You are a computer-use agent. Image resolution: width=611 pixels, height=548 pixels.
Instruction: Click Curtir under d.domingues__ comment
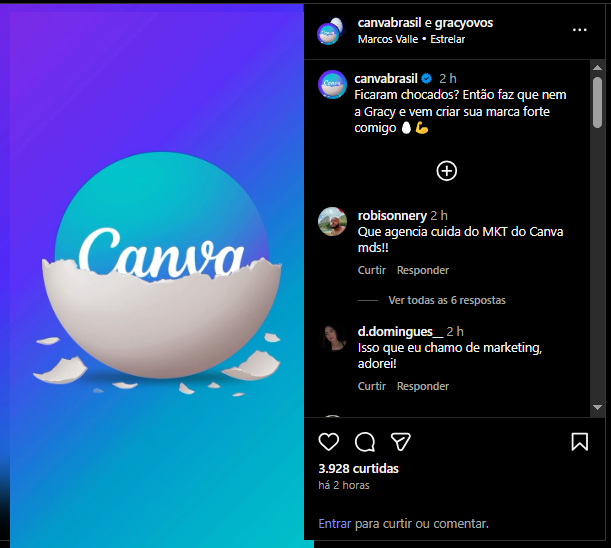tap(372, 386)
